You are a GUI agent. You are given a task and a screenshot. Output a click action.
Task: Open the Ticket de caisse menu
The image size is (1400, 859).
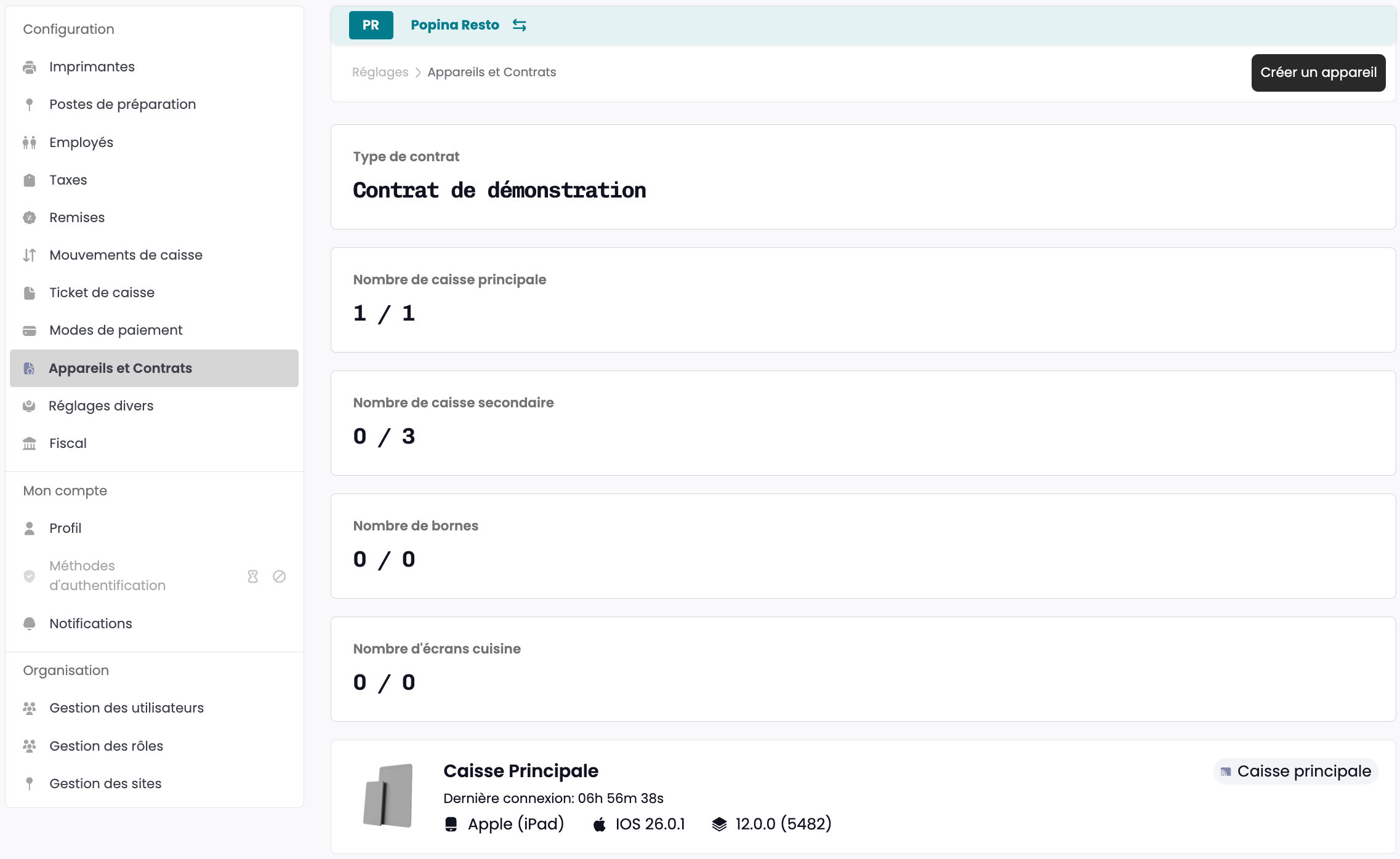(x=102, y=293)
